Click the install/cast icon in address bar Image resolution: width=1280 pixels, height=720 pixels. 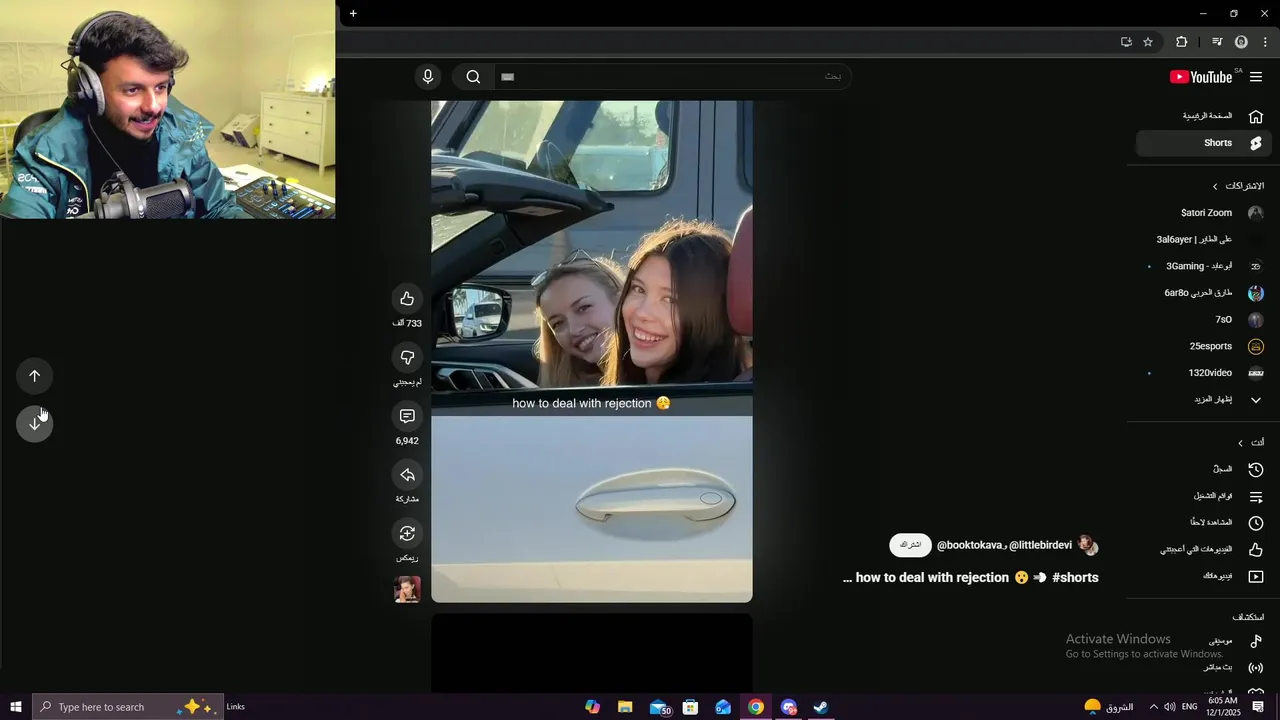[x=1126, y=42]
